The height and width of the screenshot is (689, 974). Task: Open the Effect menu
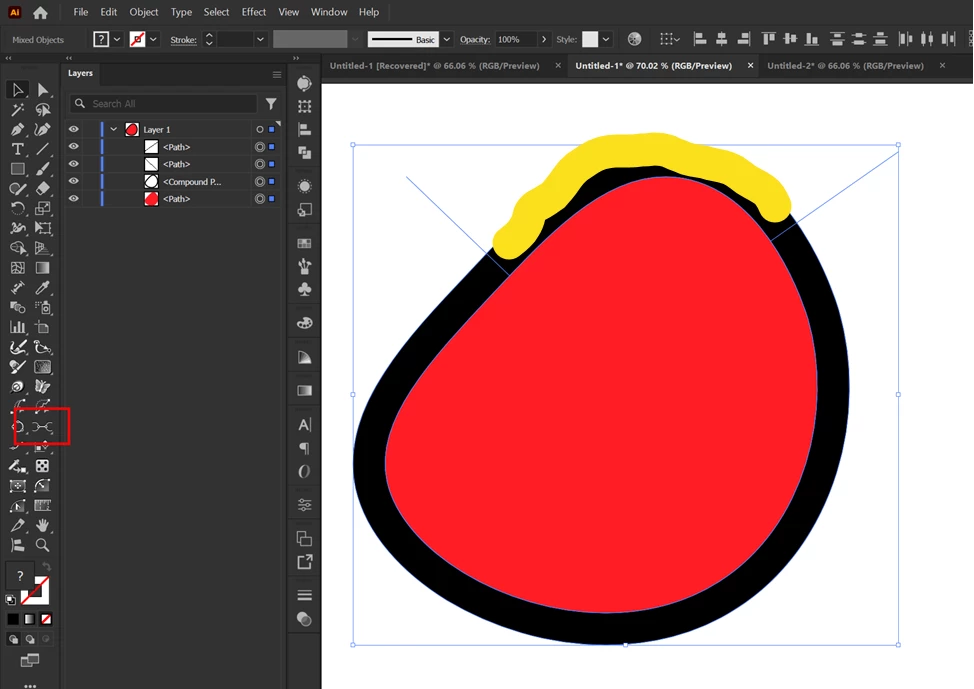[253, 12]
